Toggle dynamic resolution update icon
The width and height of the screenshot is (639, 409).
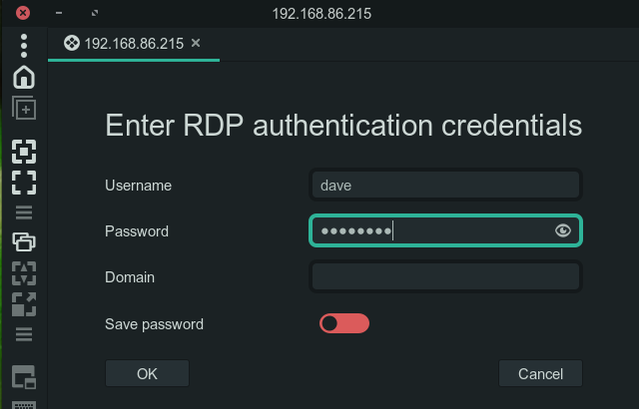pyautogui.click(x=24, y=272)
